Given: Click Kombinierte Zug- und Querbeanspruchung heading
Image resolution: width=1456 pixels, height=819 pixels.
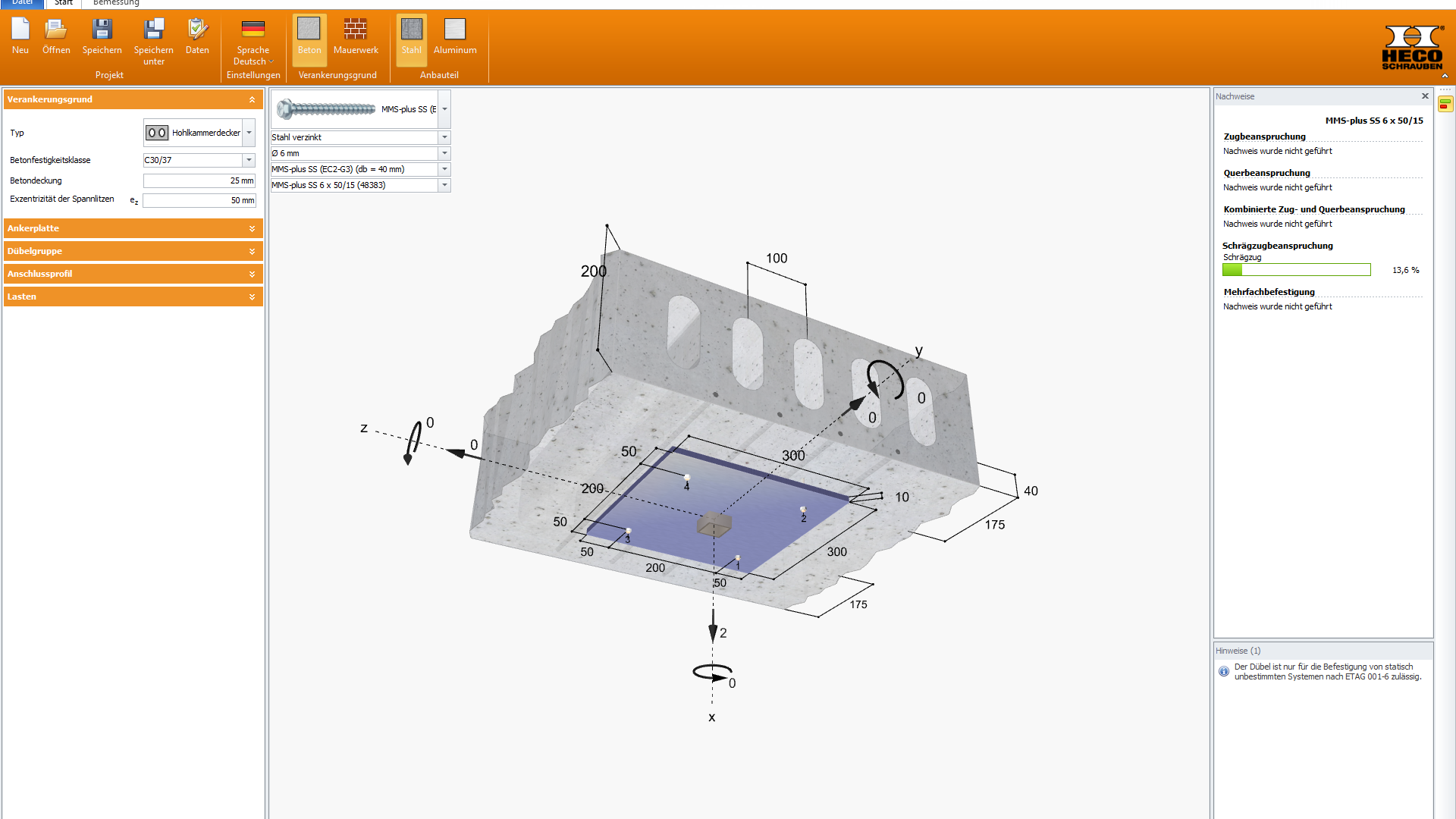Looking at the screenshot, I should (x=1314, y=209).
